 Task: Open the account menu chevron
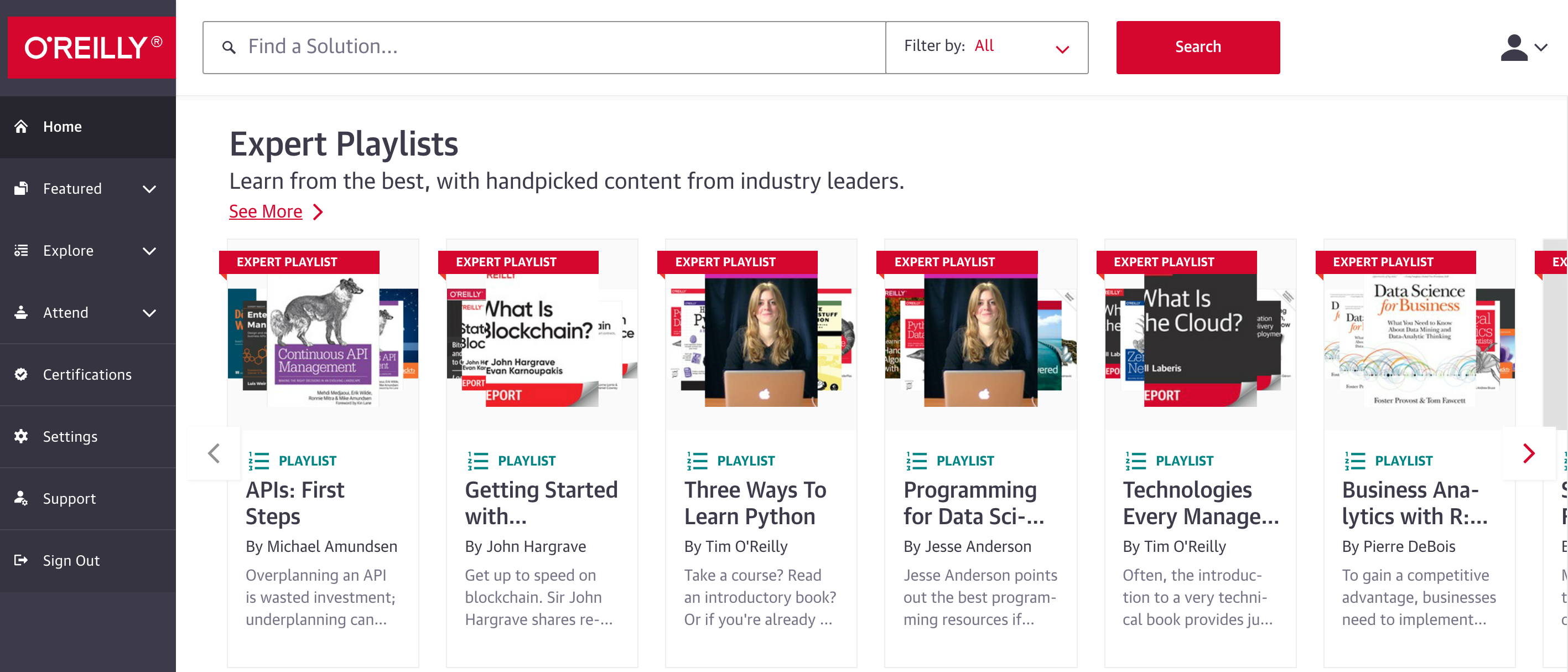pos(1541,48)
